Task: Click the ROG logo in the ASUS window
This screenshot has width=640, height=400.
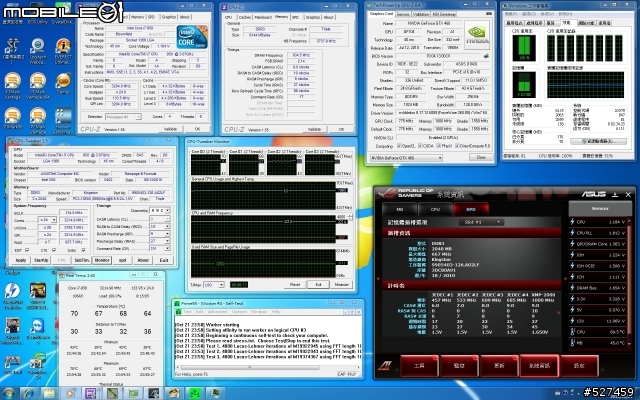Action: pyautogui.click(x=386, y=193)
